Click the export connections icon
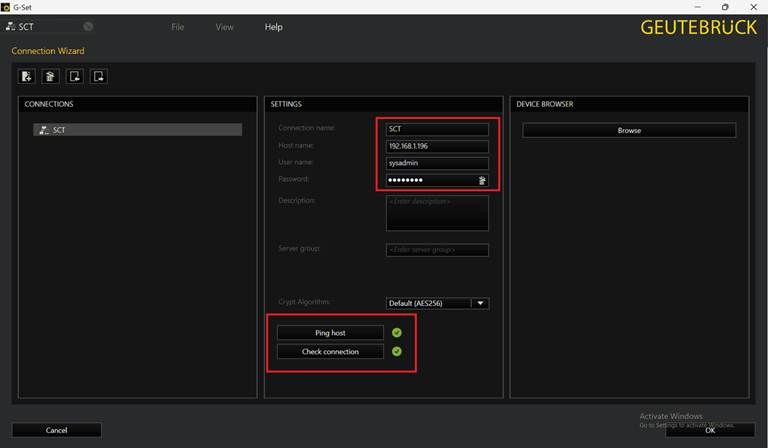This screenshot has width=768, height=448. [x=98, y=76]
